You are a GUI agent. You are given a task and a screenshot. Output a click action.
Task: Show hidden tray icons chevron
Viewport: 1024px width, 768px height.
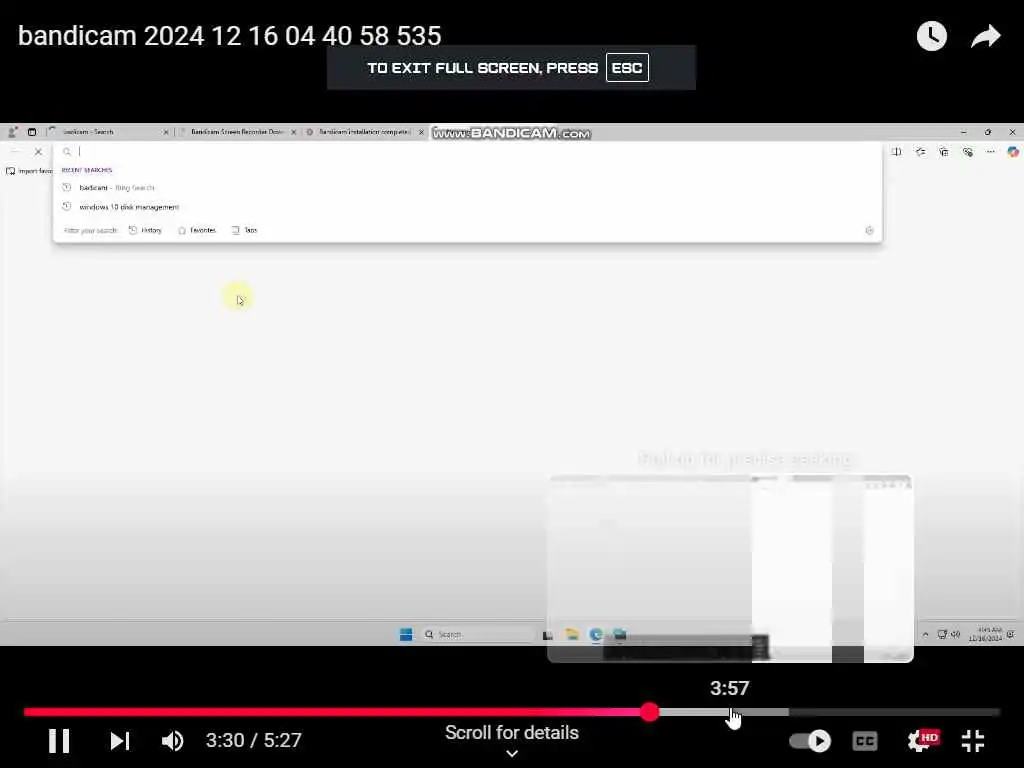[x=925, y=634]
